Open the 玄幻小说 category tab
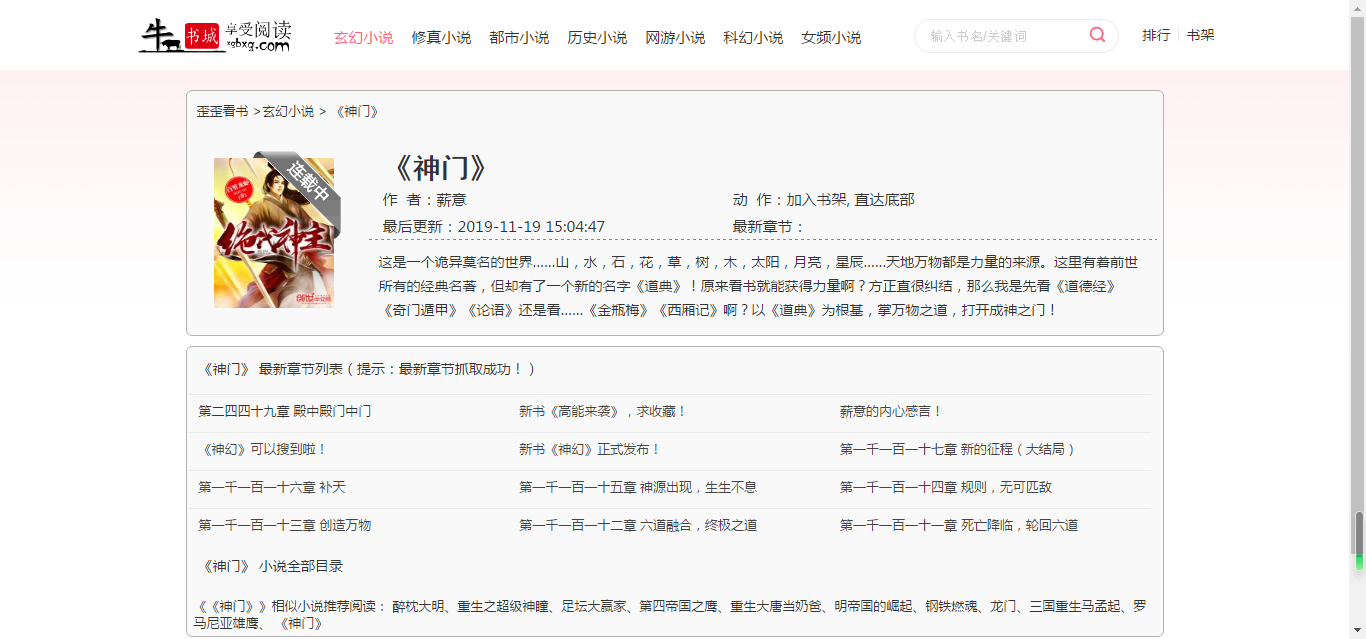 (x=363, y=38)
